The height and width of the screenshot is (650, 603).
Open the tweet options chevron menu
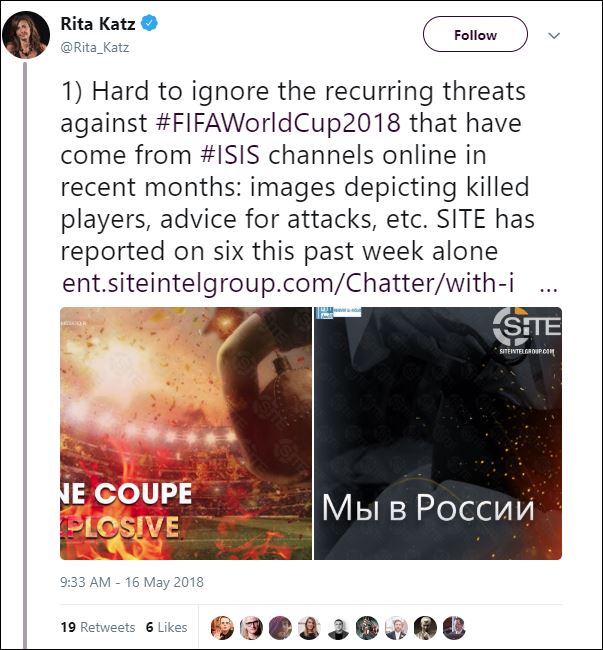coord(554,35)
